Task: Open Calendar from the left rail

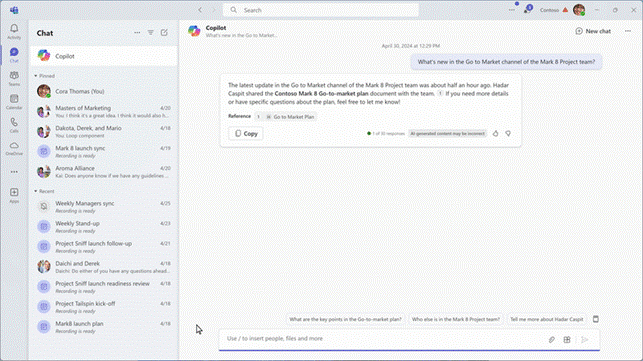Action: pyautogui.click(x=14, y=101)
